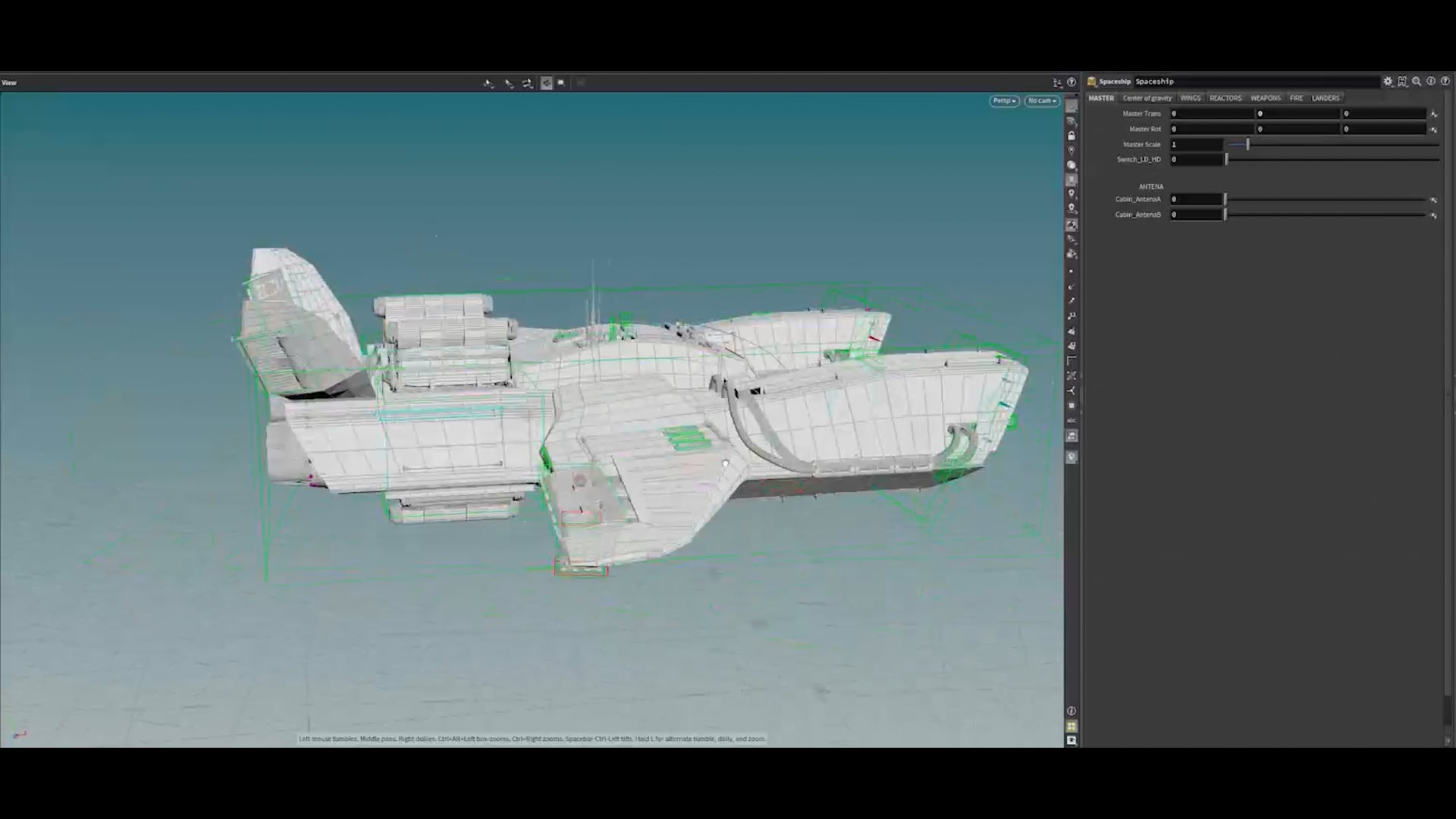Viewport: 1456px width, 819px height.
Task: Open the No cam camera dropdown
Action: 1042,101
